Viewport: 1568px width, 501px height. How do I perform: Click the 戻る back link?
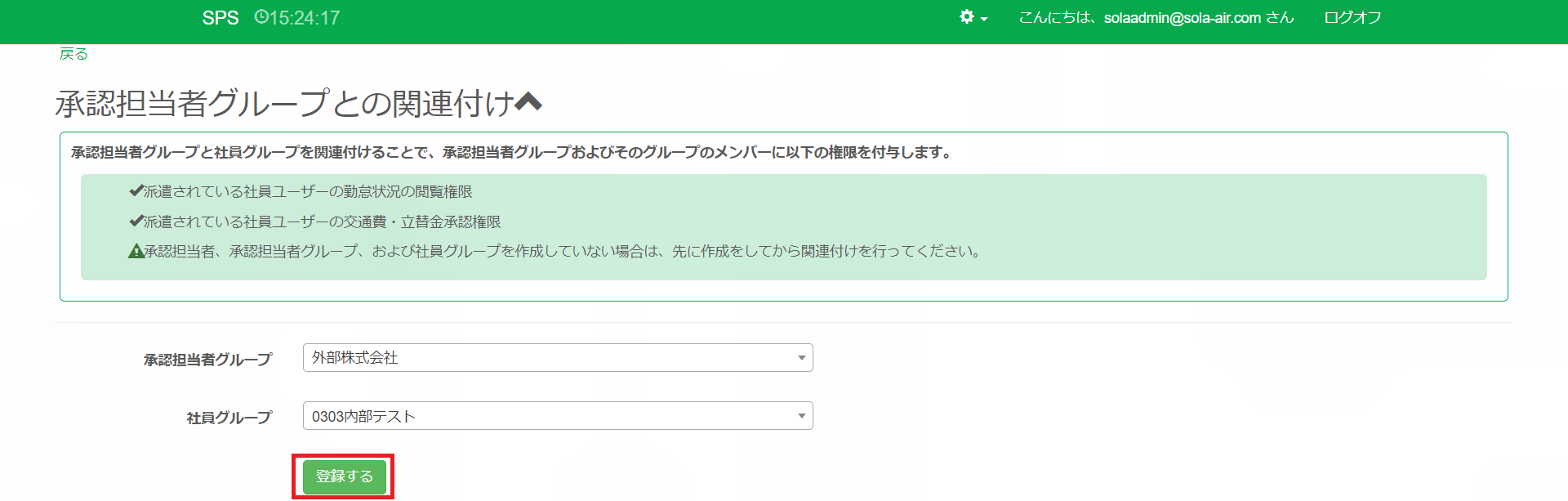(73, 54)
